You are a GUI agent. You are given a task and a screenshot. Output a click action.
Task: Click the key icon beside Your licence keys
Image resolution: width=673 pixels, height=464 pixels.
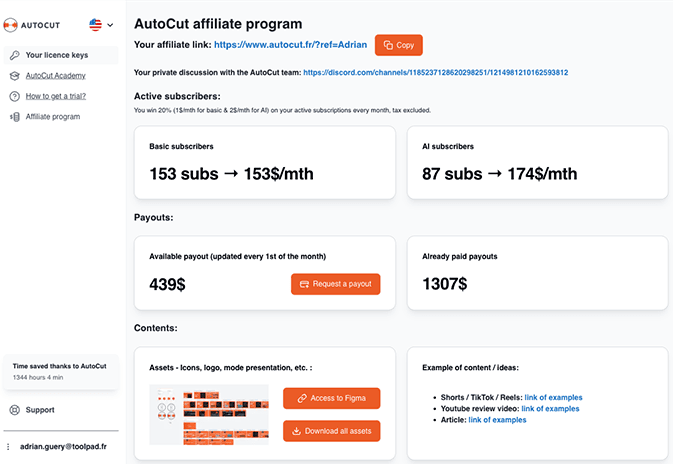15,55
